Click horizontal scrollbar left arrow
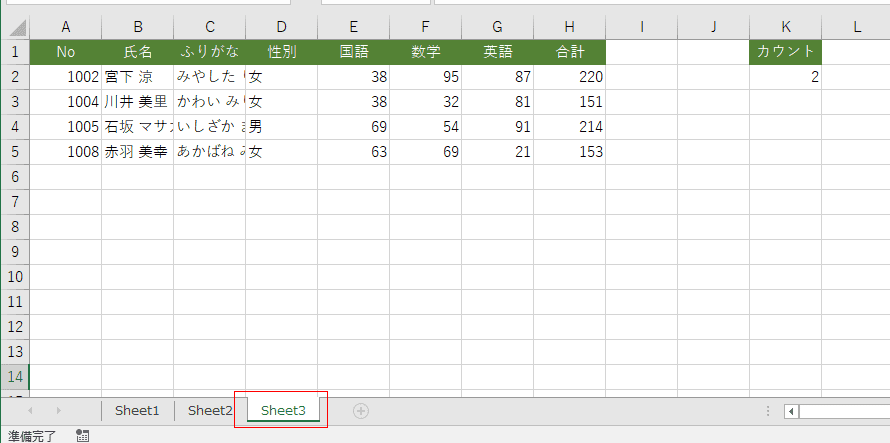The height and width of the screenshot is (443, 890). pos(792,411)
